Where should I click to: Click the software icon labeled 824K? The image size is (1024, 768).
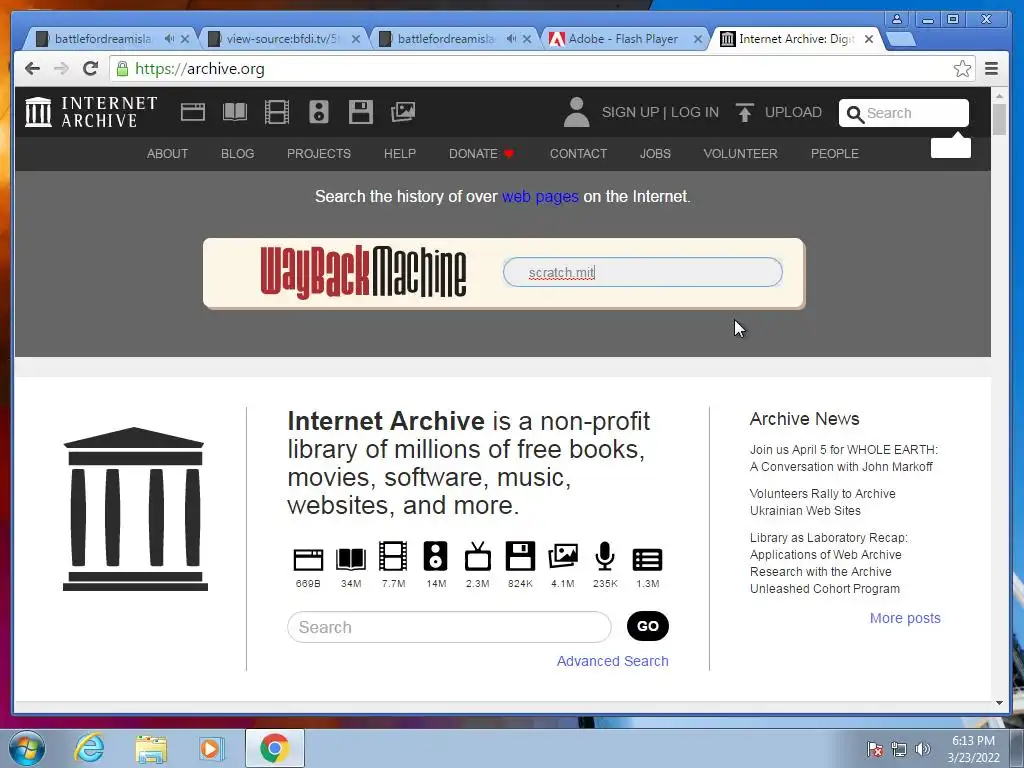(520, 556)
